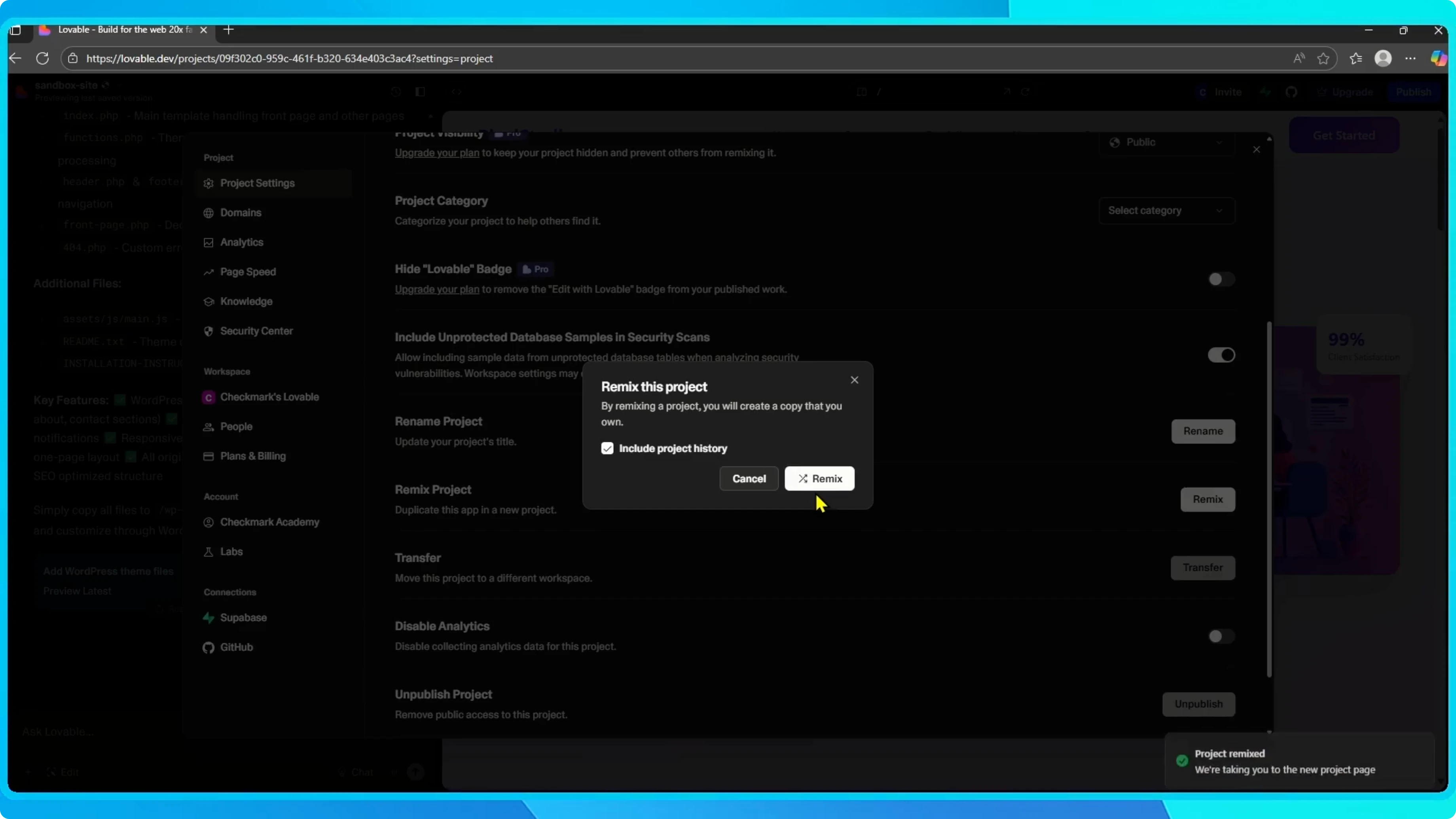The width and height of the screenshot is (1456, 819).
Task: Follow Upgrade your plan link under visibility
Action: [437, 153]
